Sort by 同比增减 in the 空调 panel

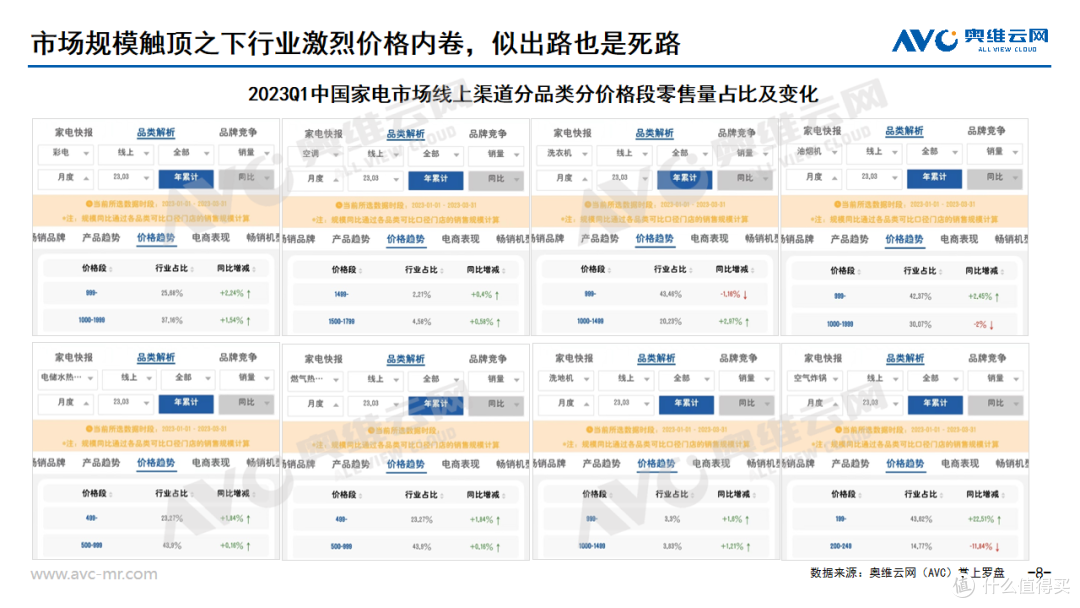tap(487, 271)
